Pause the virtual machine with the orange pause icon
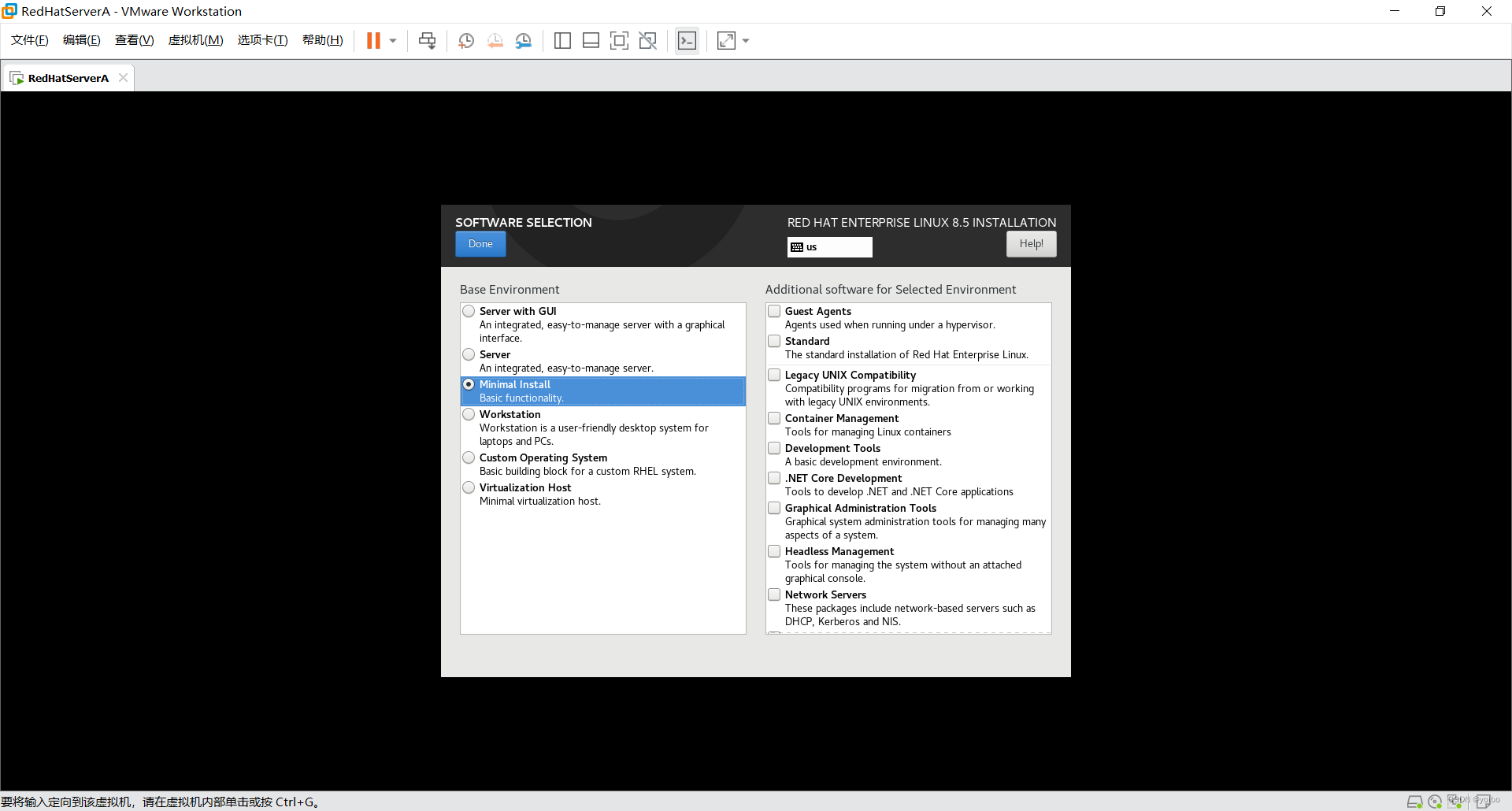The width and height of the screenshot is (1512, 811). 373,41
